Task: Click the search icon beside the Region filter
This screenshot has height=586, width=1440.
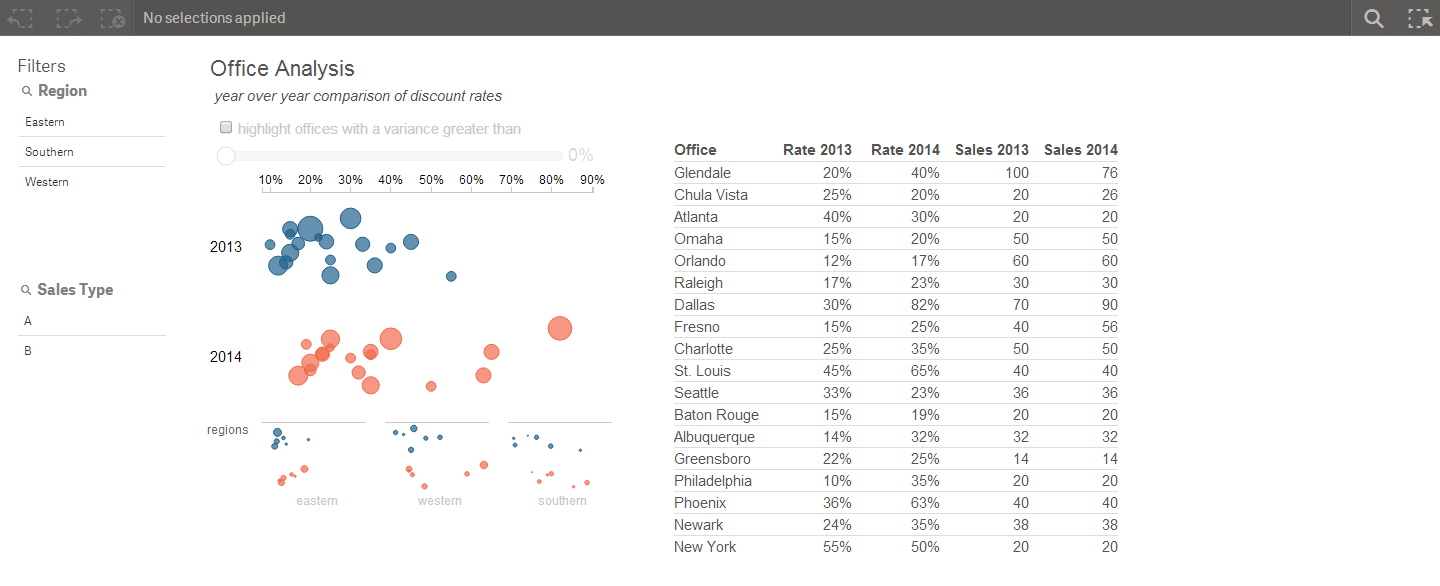Action: click(x=25, y=90)
